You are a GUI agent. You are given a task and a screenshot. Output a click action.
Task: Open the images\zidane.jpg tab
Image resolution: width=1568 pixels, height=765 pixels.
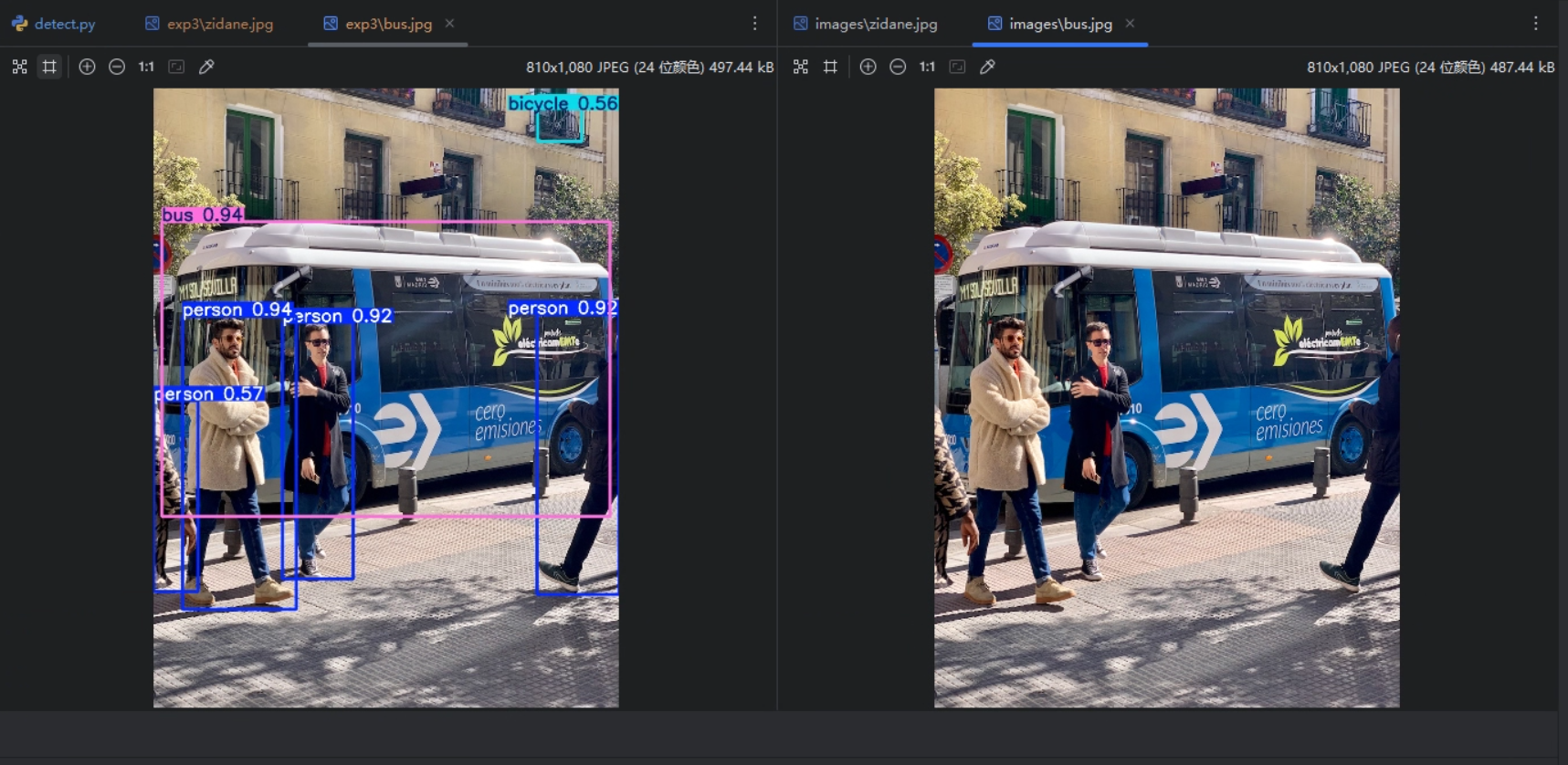tap(865, 24)
